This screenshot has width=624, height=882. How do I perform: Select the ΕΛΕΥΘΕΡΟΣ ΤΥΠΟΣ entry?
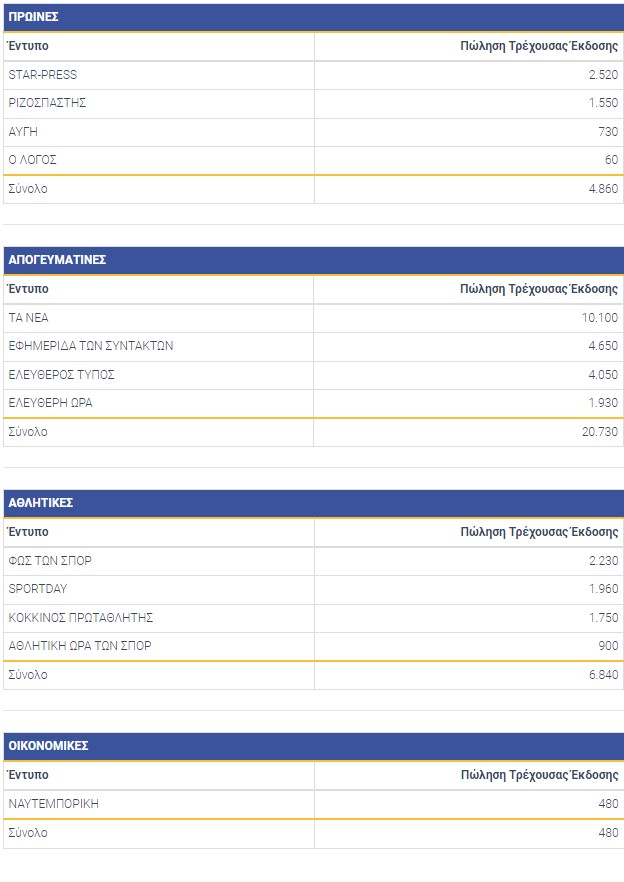click(61, 375)
